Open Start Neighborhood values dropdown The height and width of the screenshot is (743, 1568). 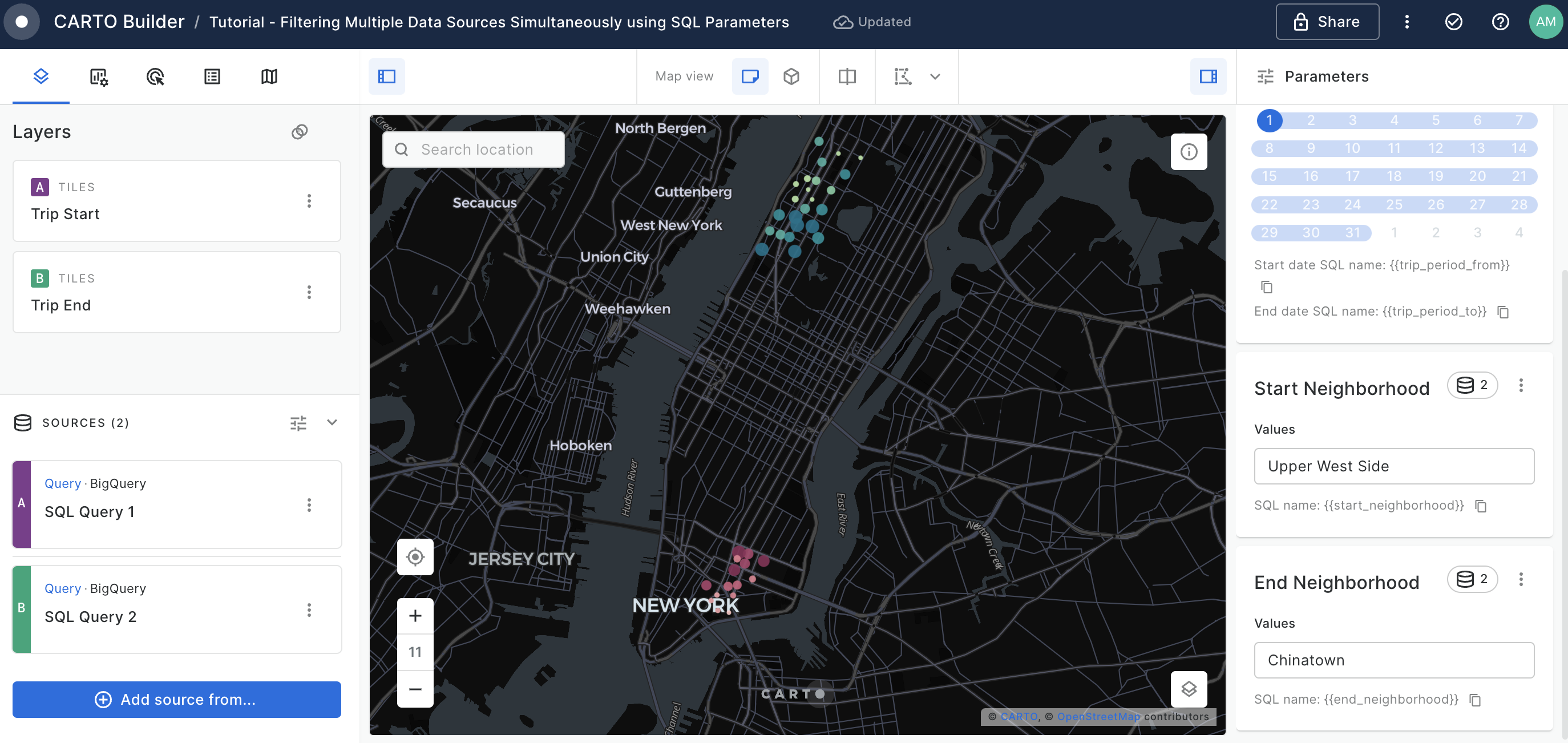point(1393,466)
